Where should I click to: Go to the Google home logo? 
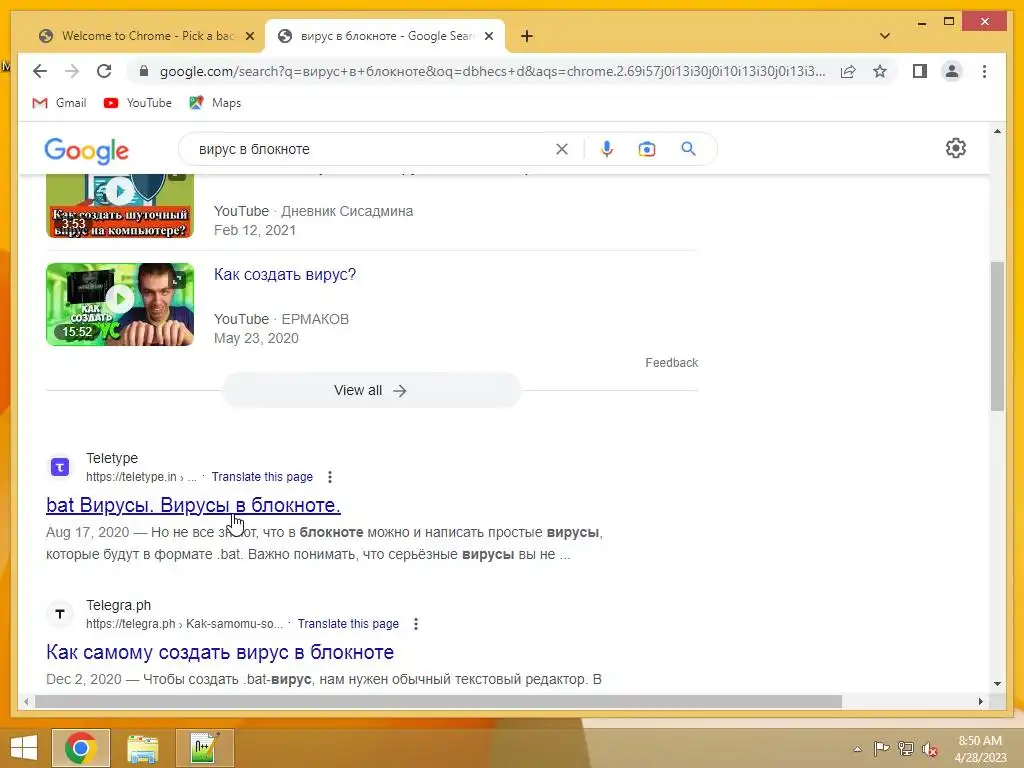(86, 151)
